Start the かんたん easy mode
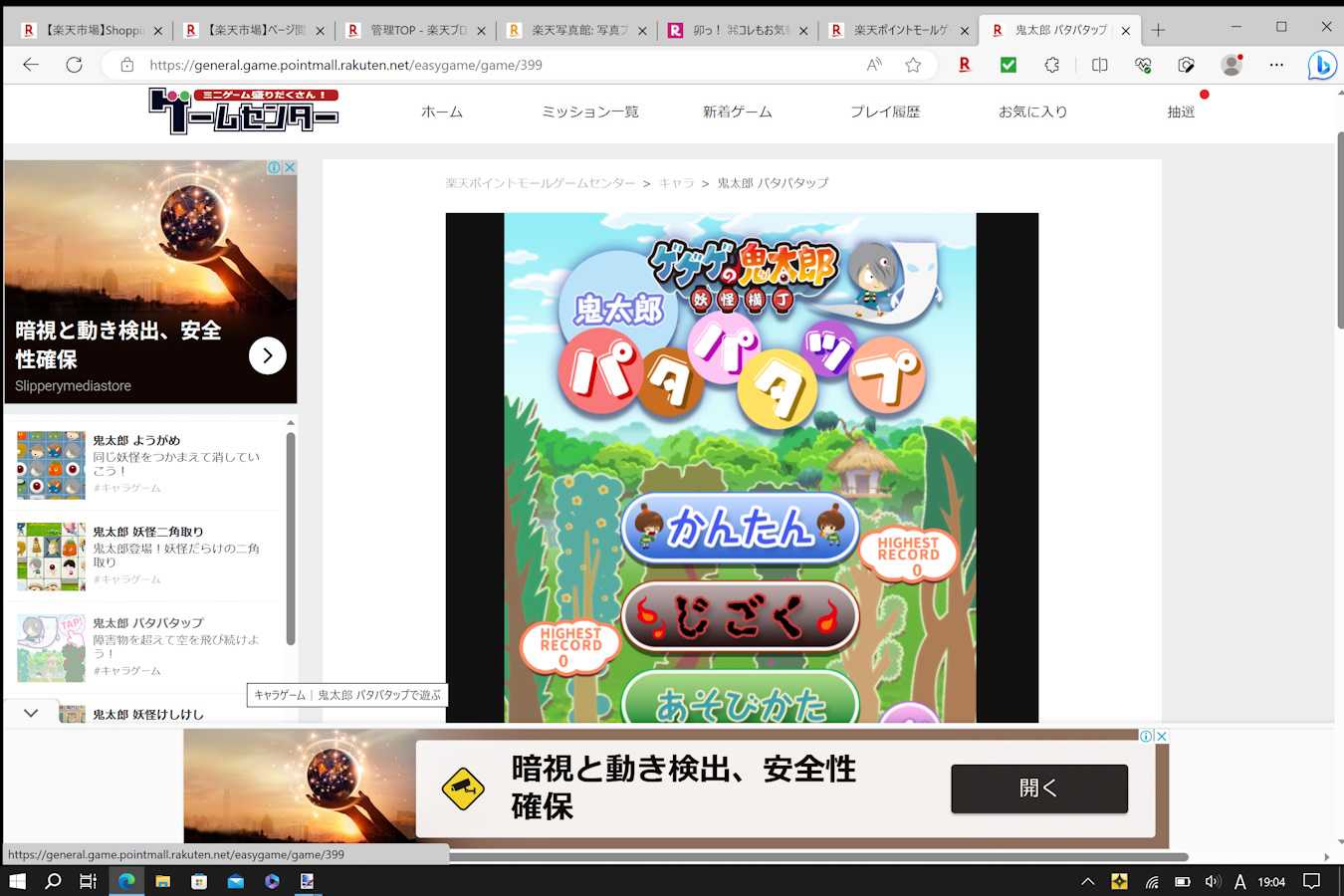The height and width of the screenshot is (896, 1344). coord(740,528)
